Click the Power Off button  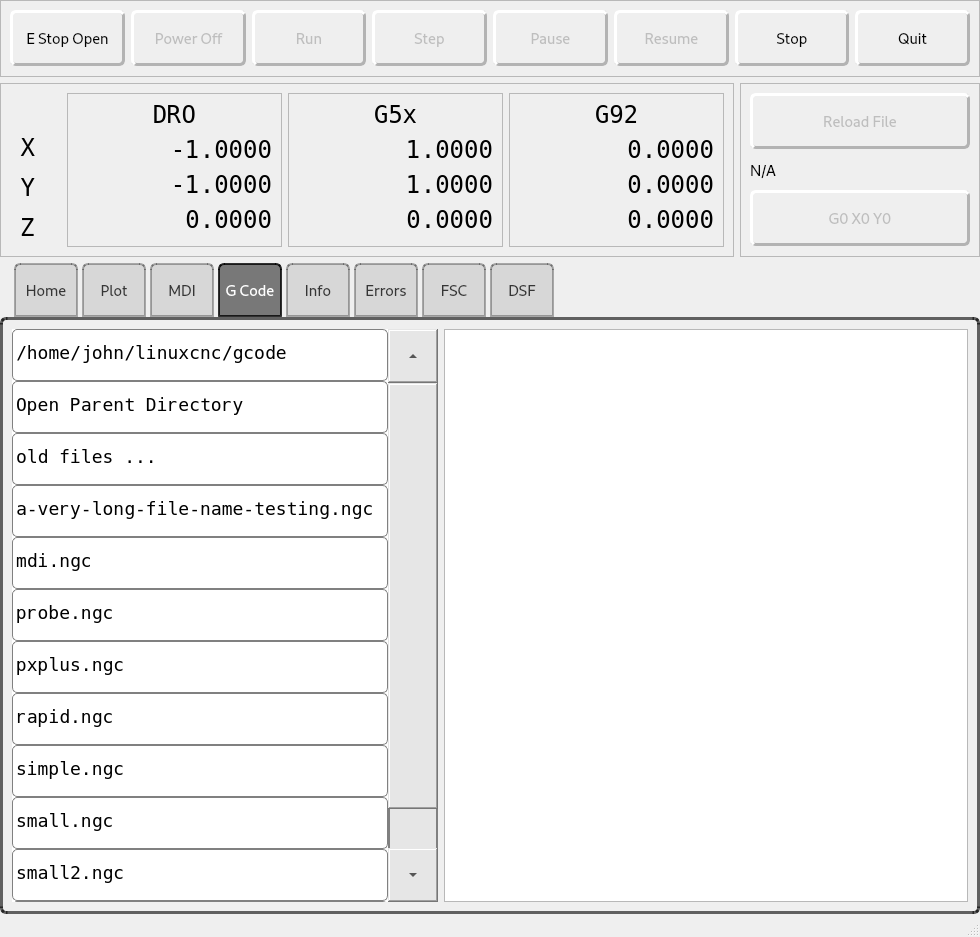188,39
